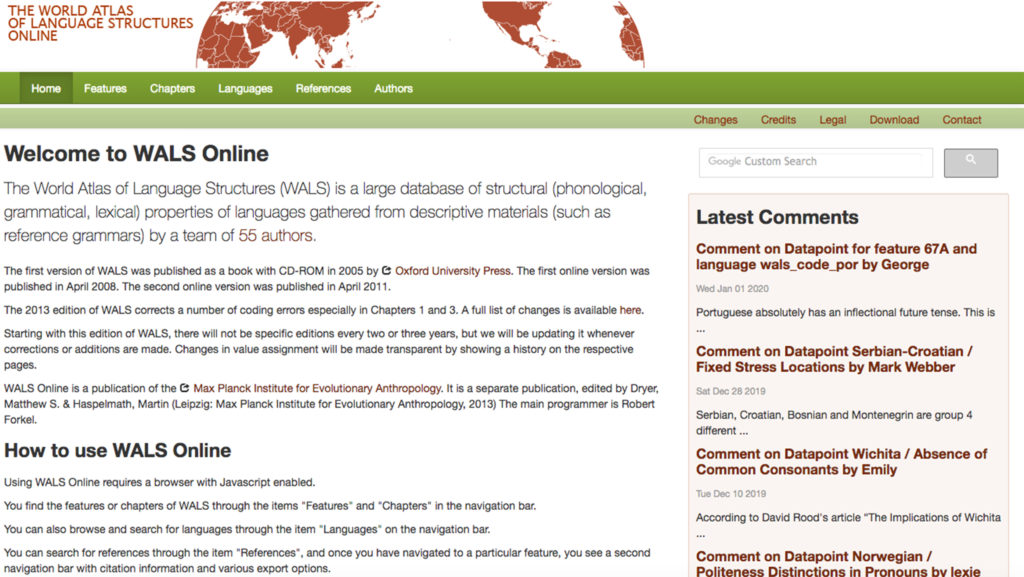Go to the Chapters page

coord(172,88)
